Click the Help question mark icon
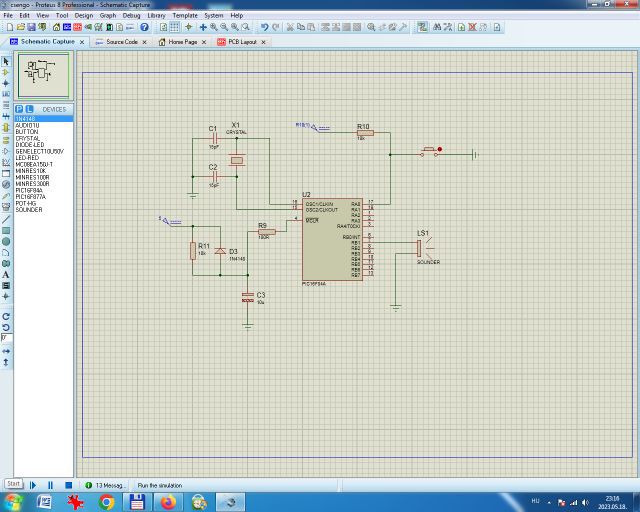 (144, 27)
